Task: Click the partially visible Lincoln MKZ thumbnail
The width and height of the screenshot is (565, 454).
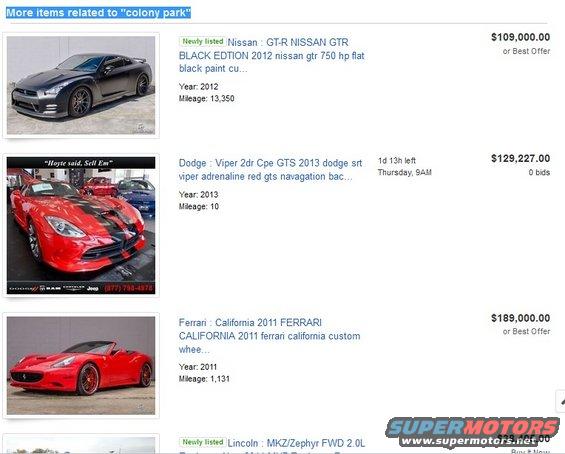Action: 81,445
